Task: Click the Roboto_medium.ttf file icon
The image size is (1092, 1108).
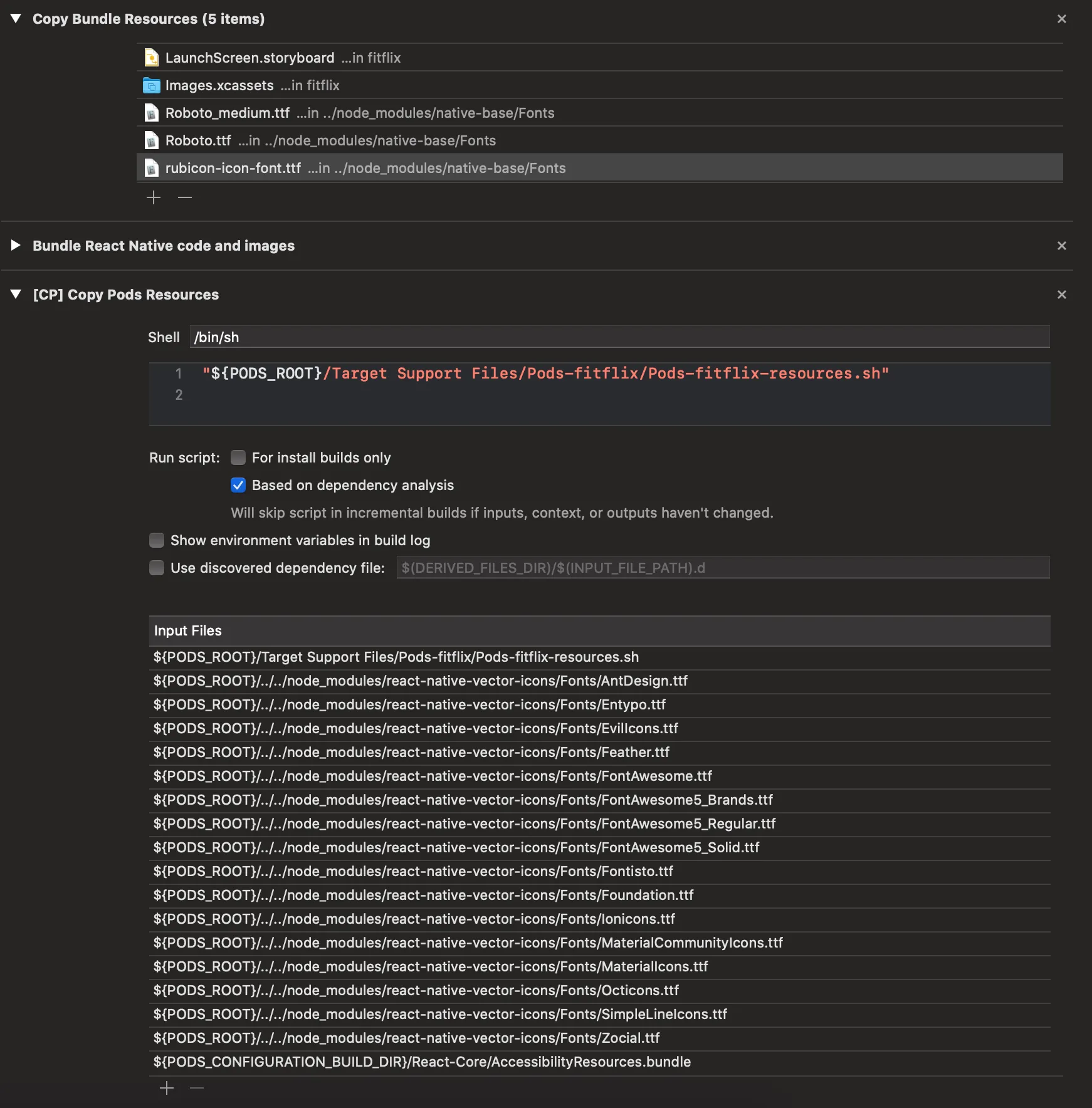Action: [x=151, y=113]
